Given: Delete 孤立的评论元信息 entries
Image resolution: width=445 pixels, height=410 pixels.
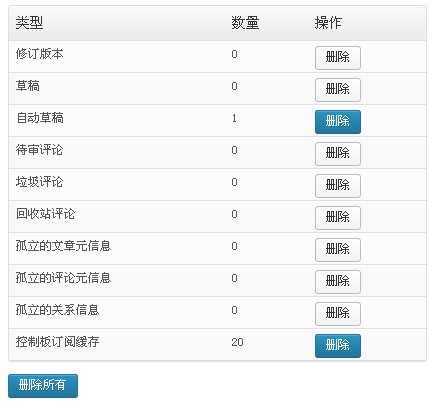Looking at the screenshot, I should 338,282.
